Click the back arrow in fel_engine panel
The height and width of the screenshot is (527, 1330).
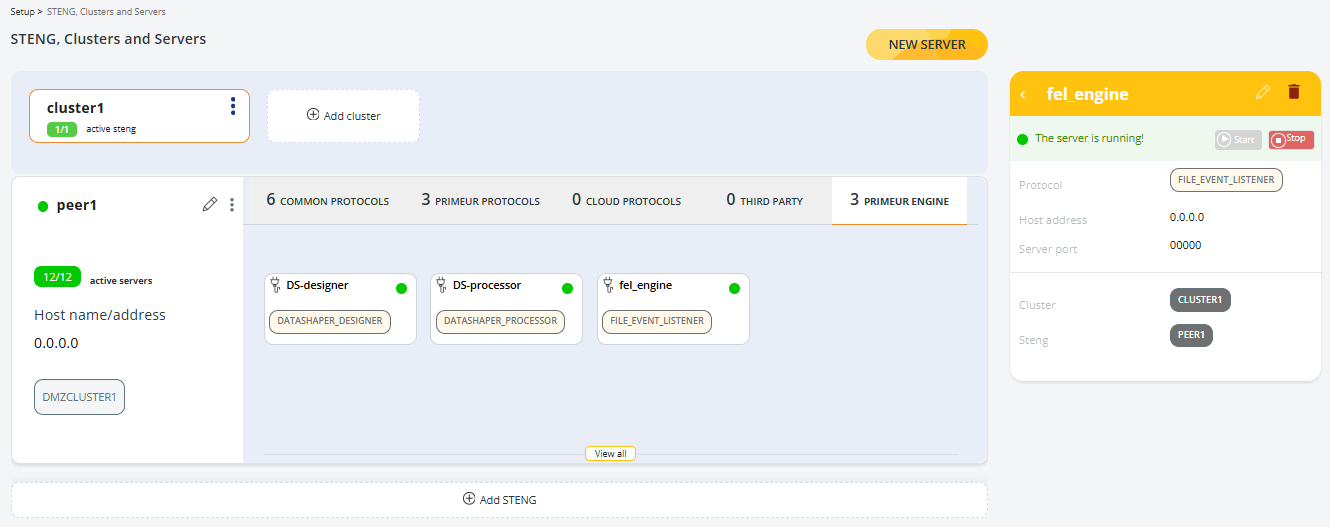pos(1023,94)
